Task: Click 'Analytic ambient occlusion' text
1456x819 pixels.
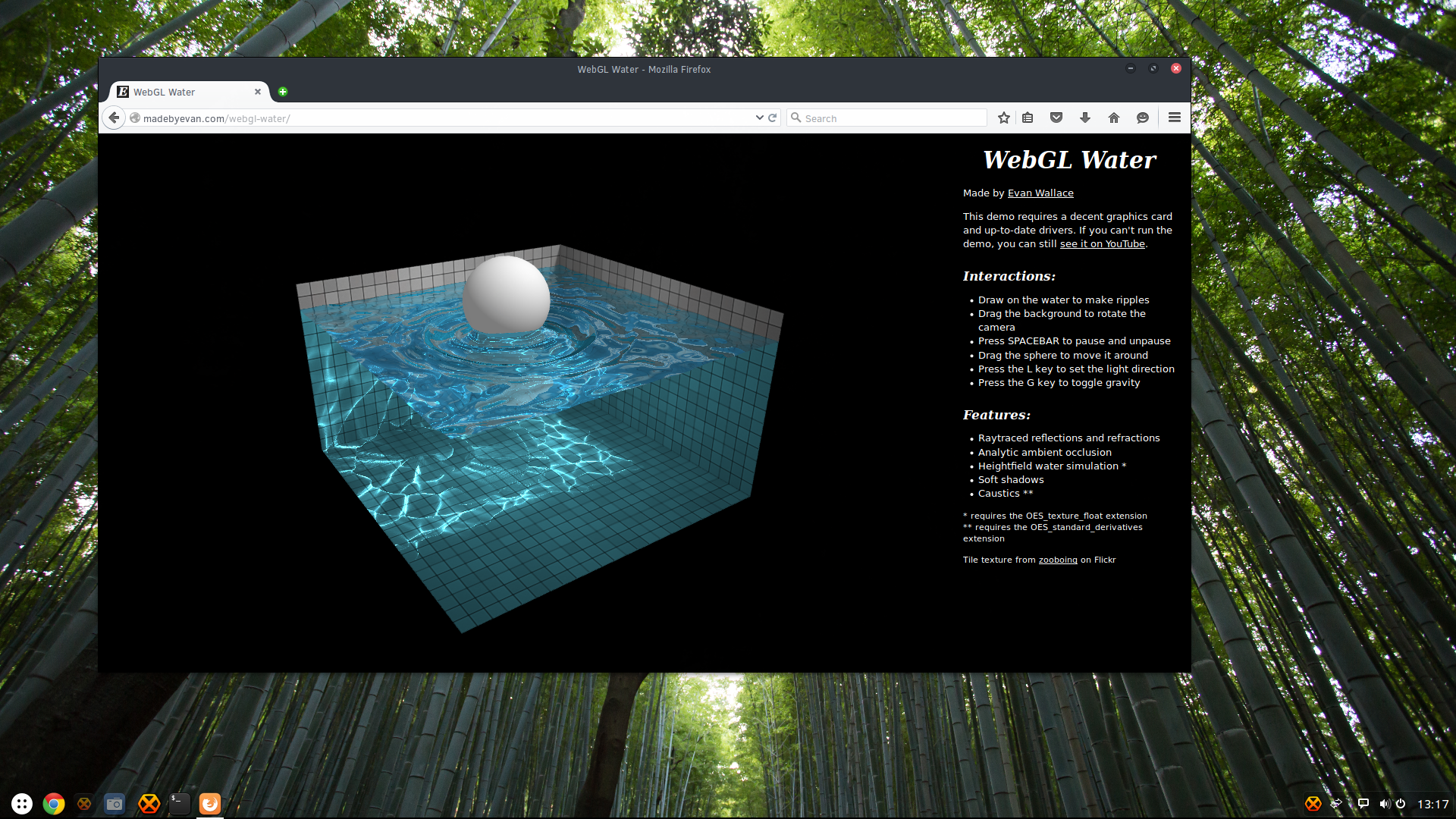Action: [1044, 453]
